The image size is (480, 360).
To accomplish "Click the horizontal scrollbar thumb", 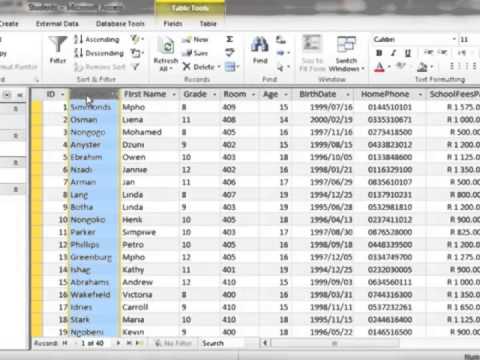I will 335,343.
